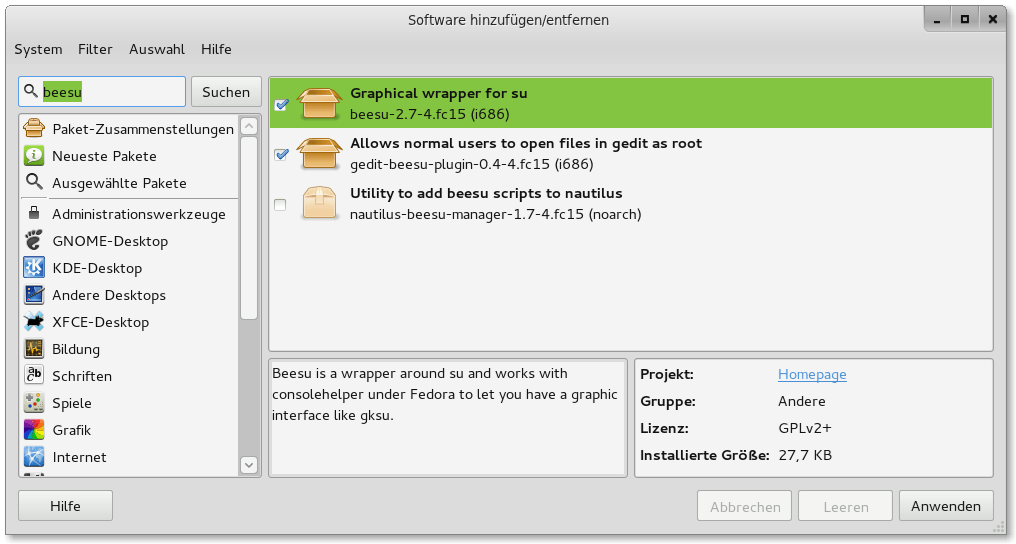Select the Schriften category label
1016x544 pixels.
[82, 376]
